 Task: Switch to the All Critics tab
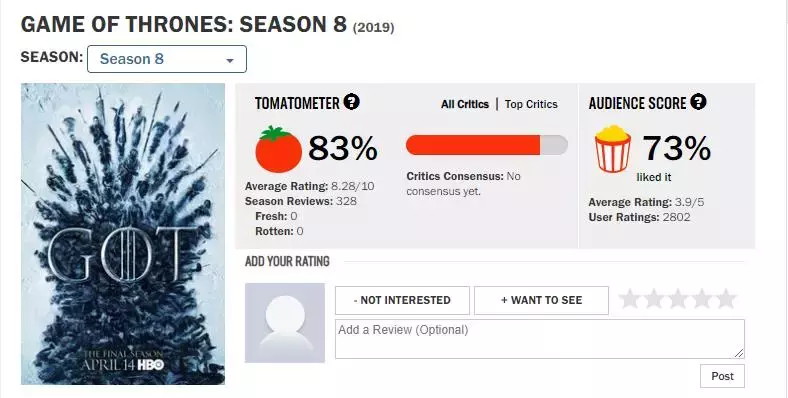tap(465, 104)
